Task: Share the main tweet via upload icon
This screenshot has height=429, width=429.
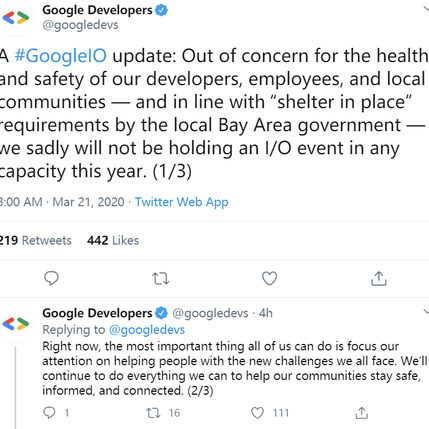Action: [379, 278]
